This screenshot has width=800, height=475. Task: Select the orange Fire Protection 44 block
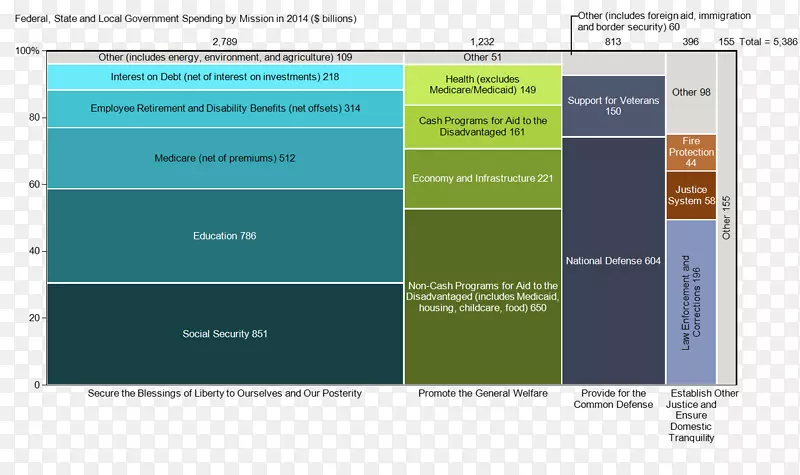click(x=691, y=152)
